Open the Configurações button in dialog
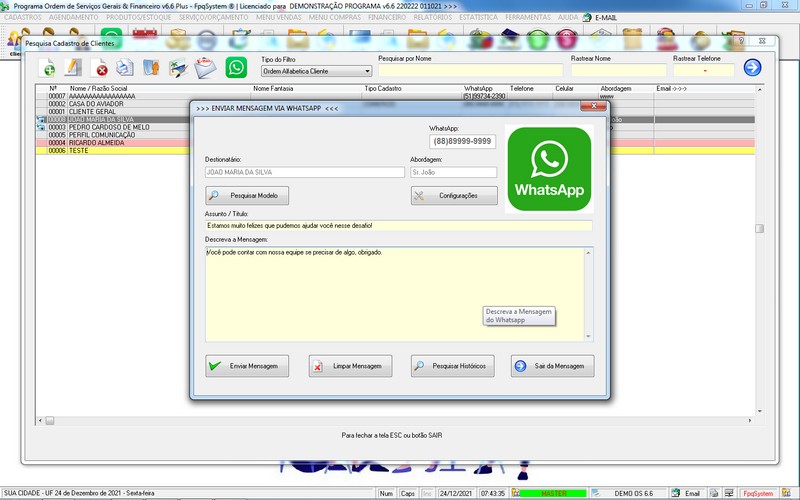 point(454,195)
